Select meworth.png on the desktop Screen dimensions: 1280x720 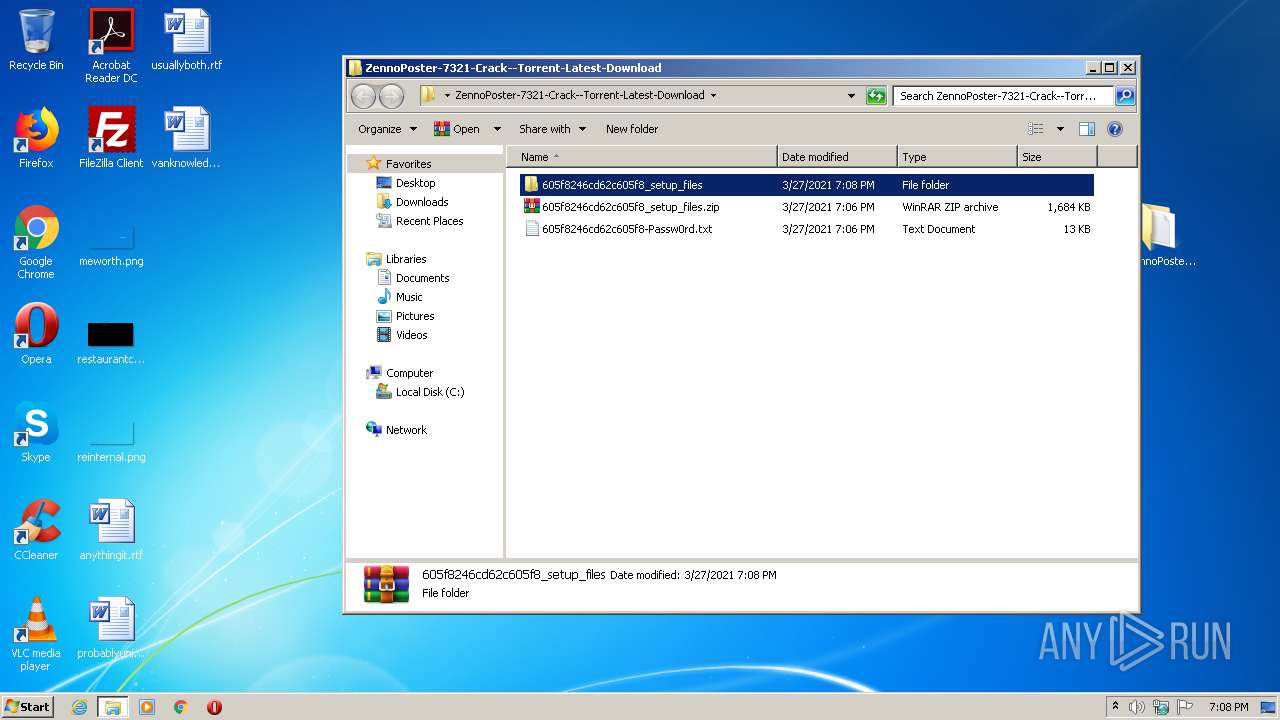(x=111, y=246)
